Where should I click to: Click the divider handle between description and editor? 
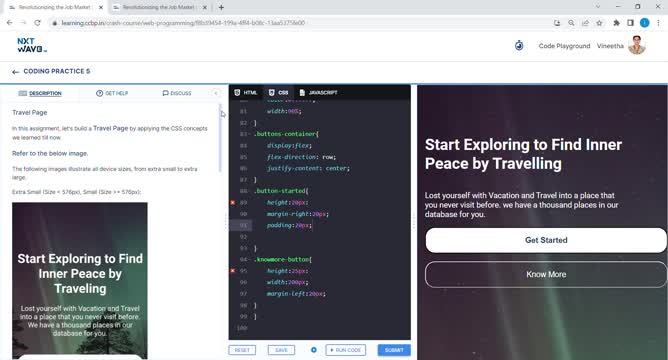point(225,221)
